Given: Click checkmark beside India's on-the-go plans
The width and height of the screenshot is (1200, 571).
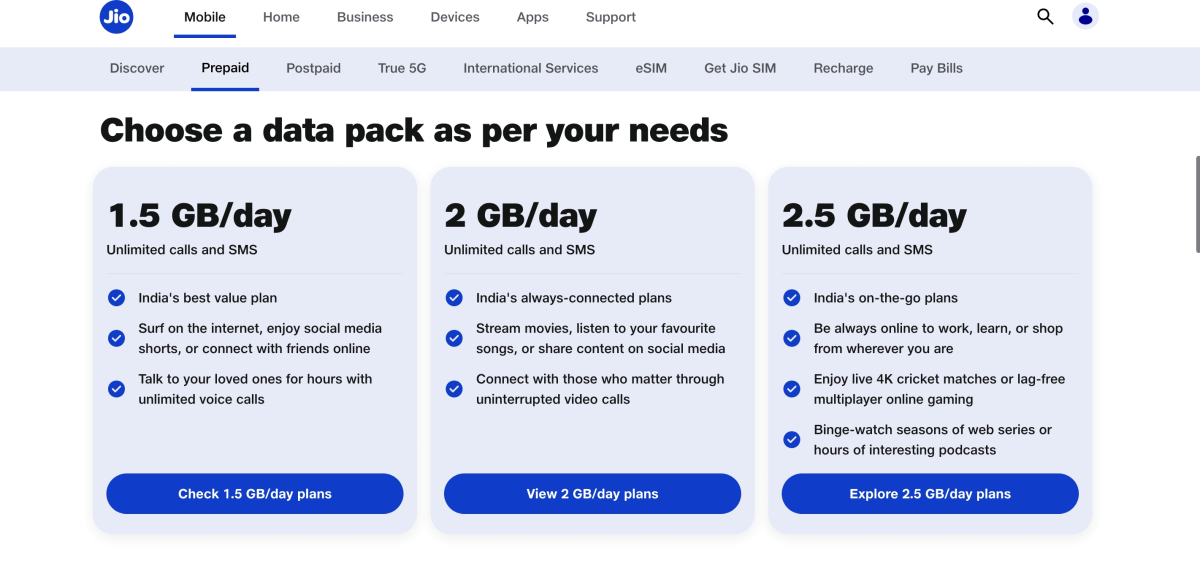Looking at the screenshot, I should 792,298.
